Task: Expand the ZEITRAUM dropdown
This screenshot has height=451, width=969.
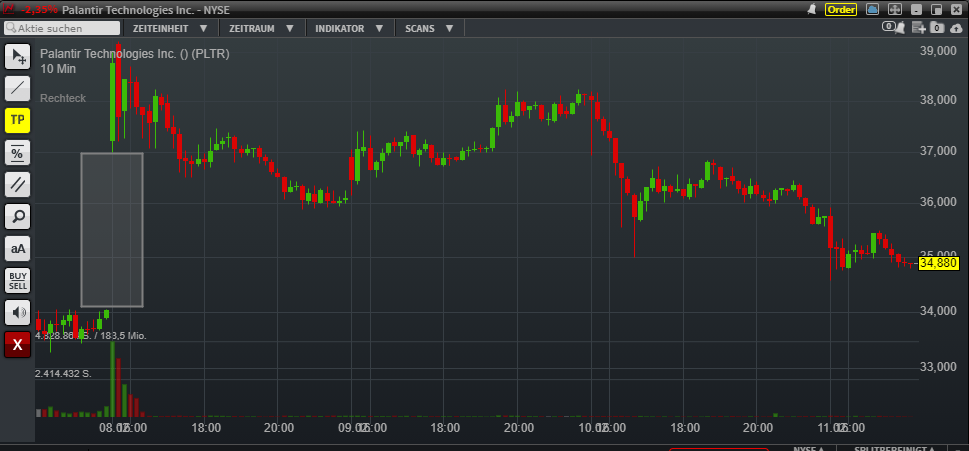Action: [x=260, y=28]
